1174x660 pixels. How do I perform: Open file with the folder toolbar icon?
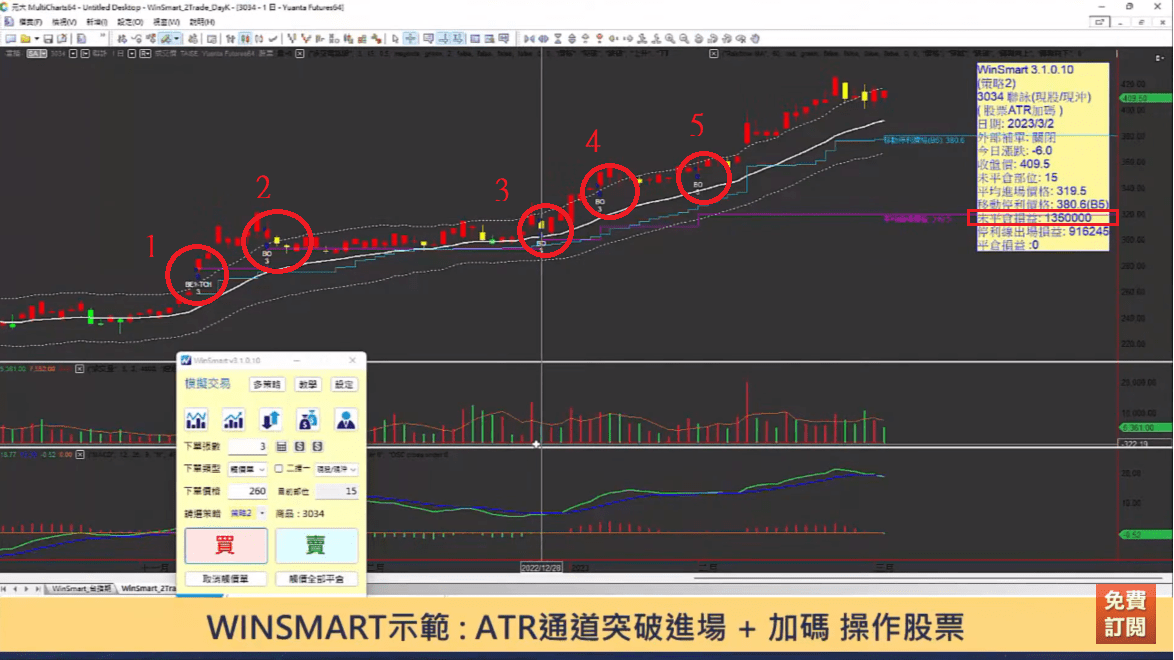(25, 38)
